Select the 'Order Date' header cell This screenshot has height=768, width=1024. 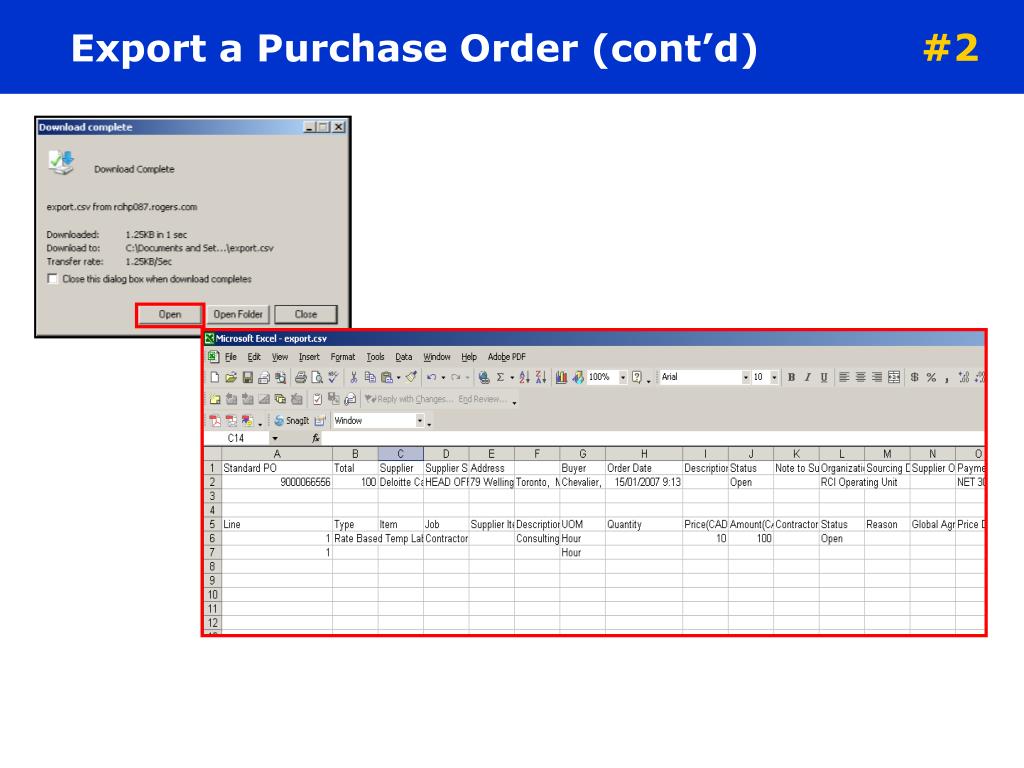click(644, 468)
